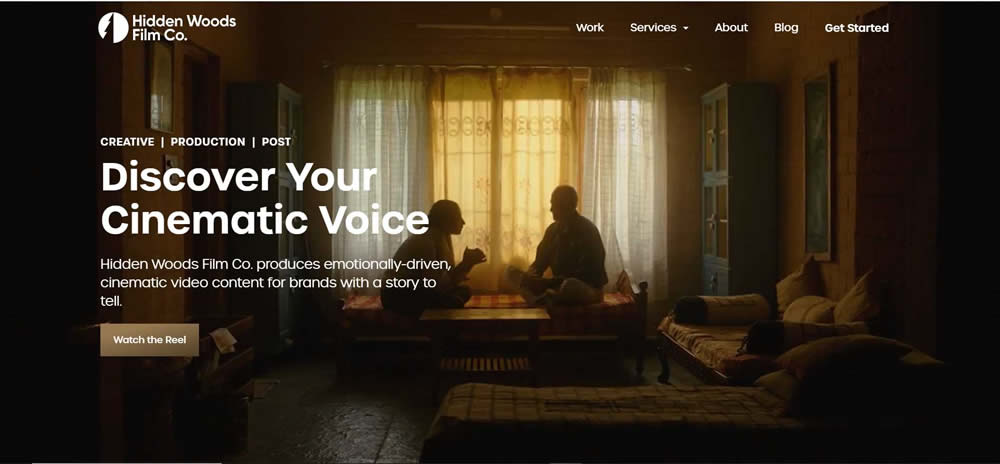Click Get Started in the navigation
Viewport: 1000px width, 464px height.
(857, 27)
